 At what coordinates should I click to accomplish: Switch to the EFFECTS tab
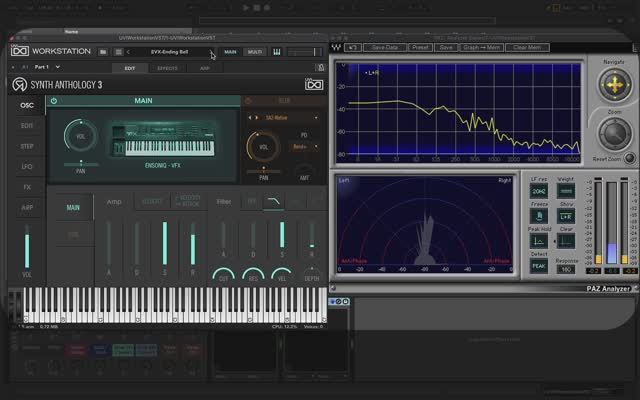tap(167, 68)
